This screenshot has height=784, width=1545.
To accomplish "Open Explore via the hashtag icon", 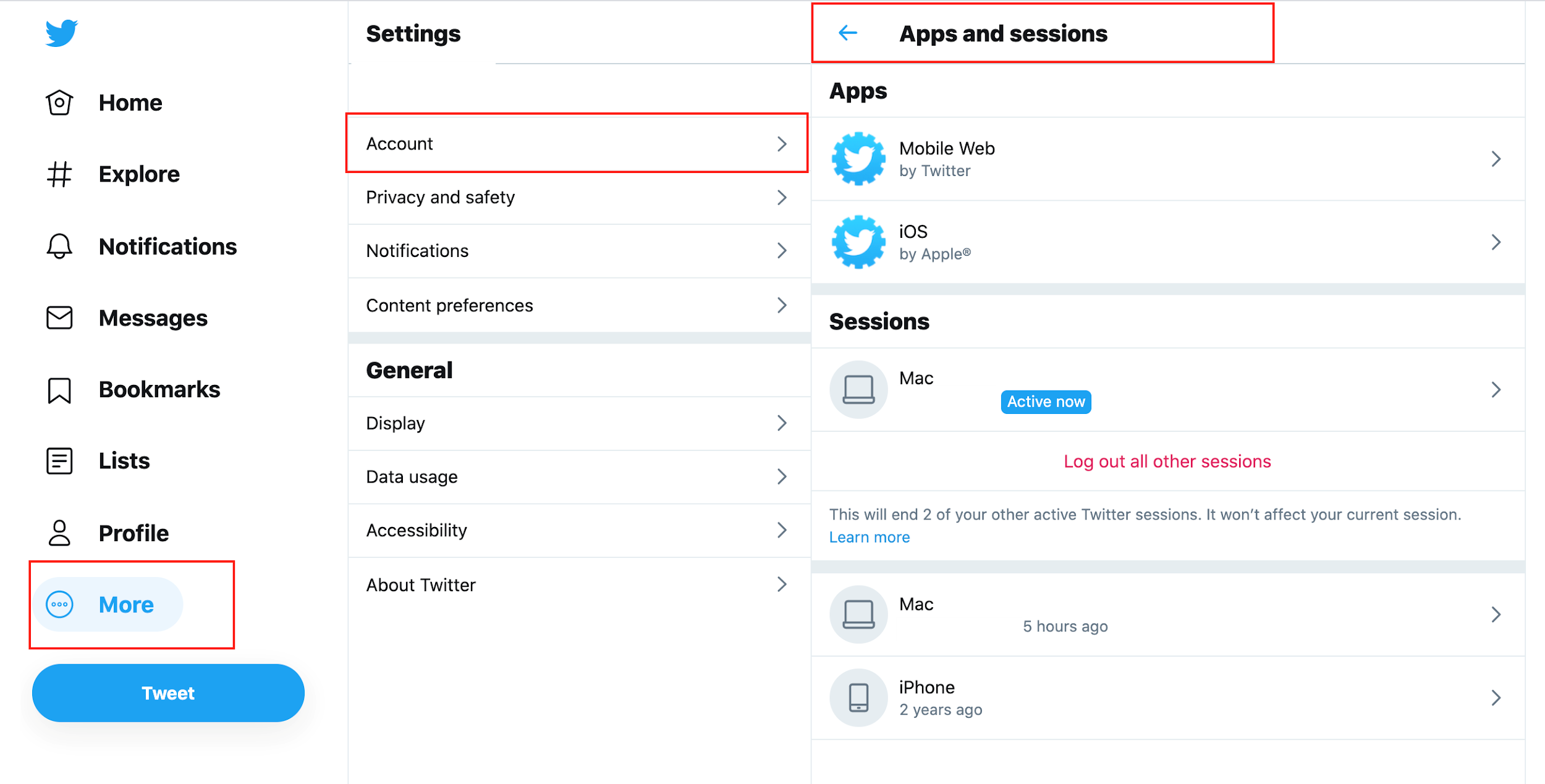I will (x=59, y=174).
